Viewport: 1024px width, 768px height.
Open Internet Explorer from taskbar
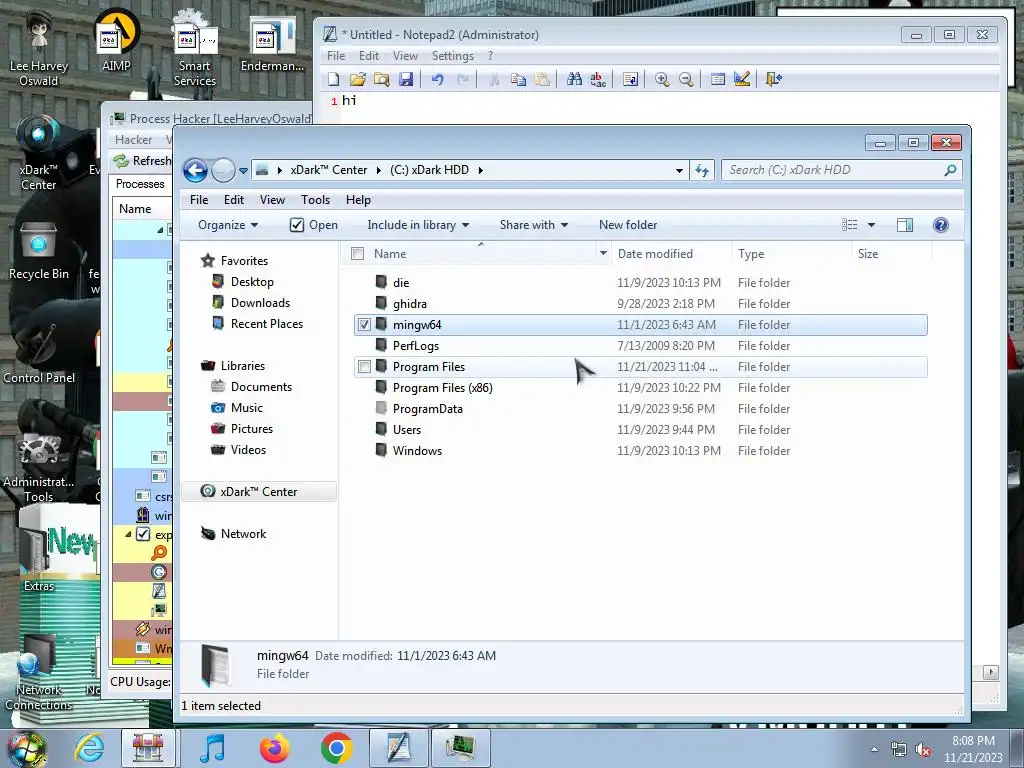coord(89,748)
